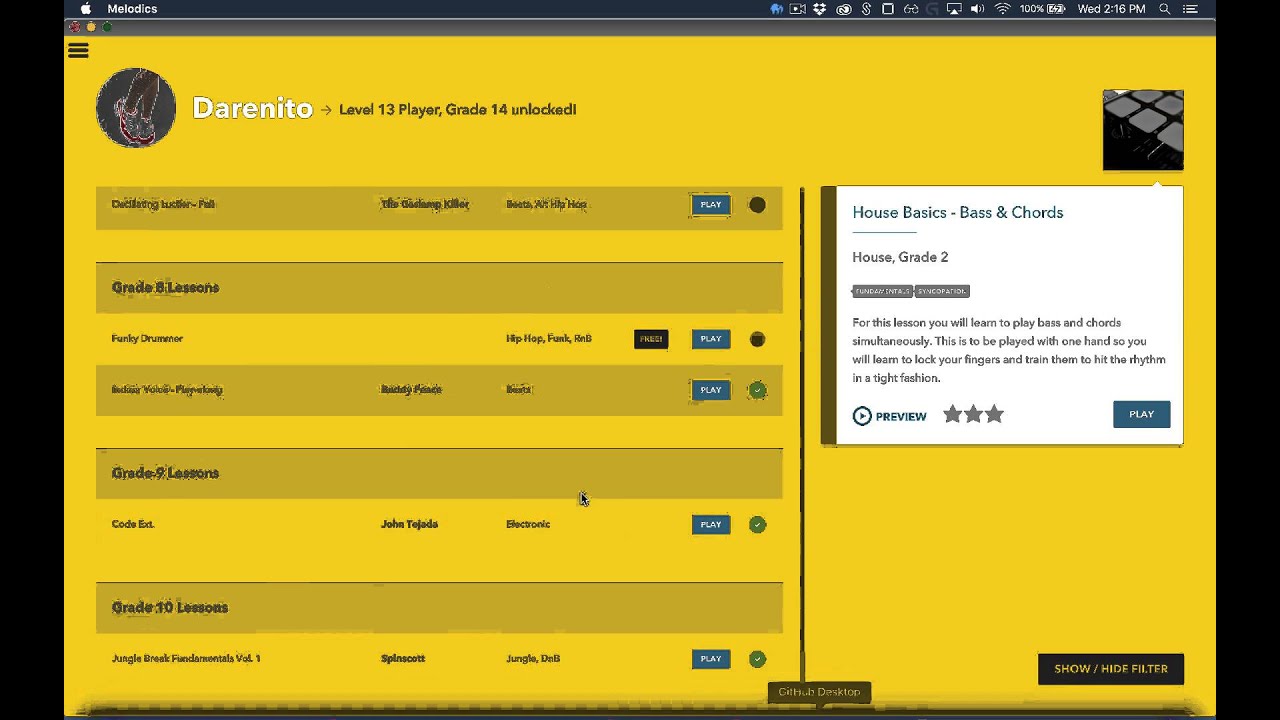1280x720 pixels.
Task: Click green checkmark for Code Ext.
Action: click(757, 524)
